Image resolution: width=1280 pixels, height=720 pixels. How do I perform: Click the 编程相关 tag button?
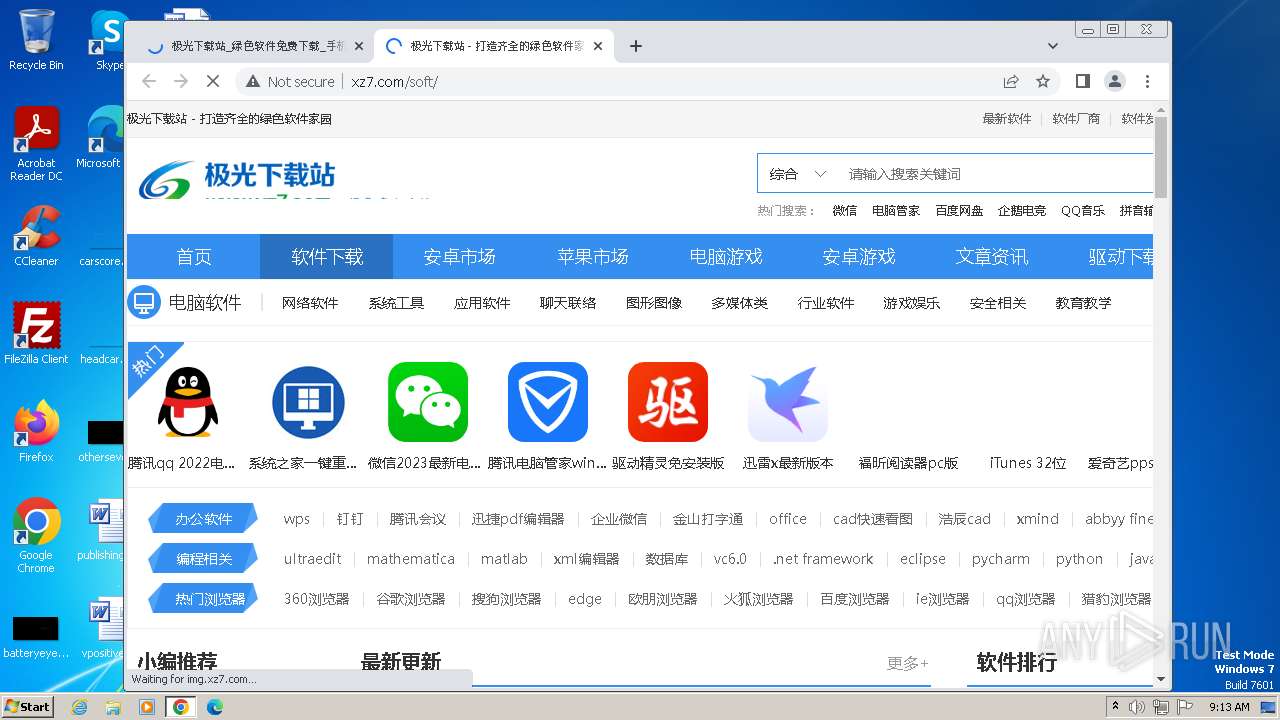(x=203, y=559)
